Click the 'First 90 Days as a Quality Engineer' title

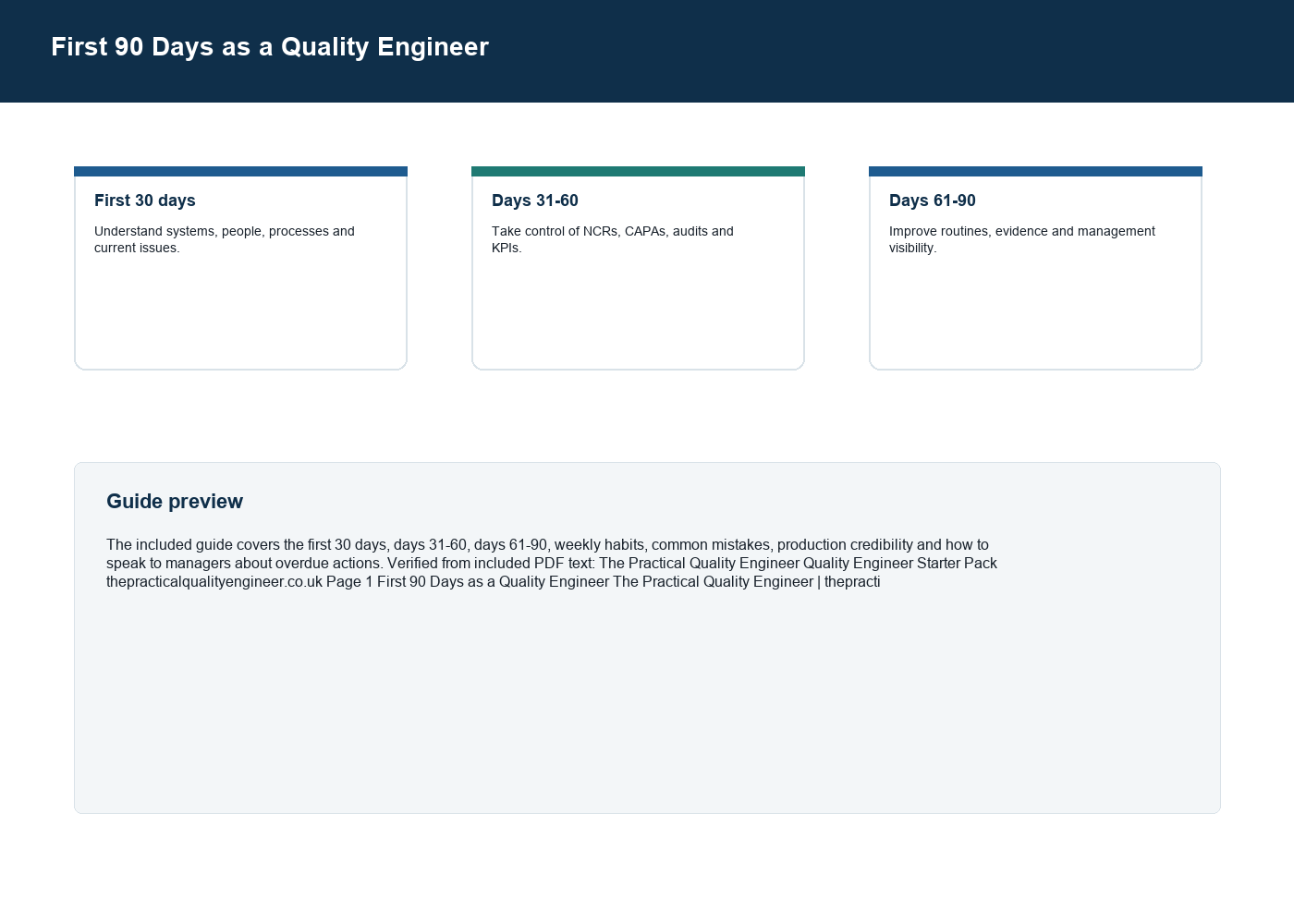269,47
